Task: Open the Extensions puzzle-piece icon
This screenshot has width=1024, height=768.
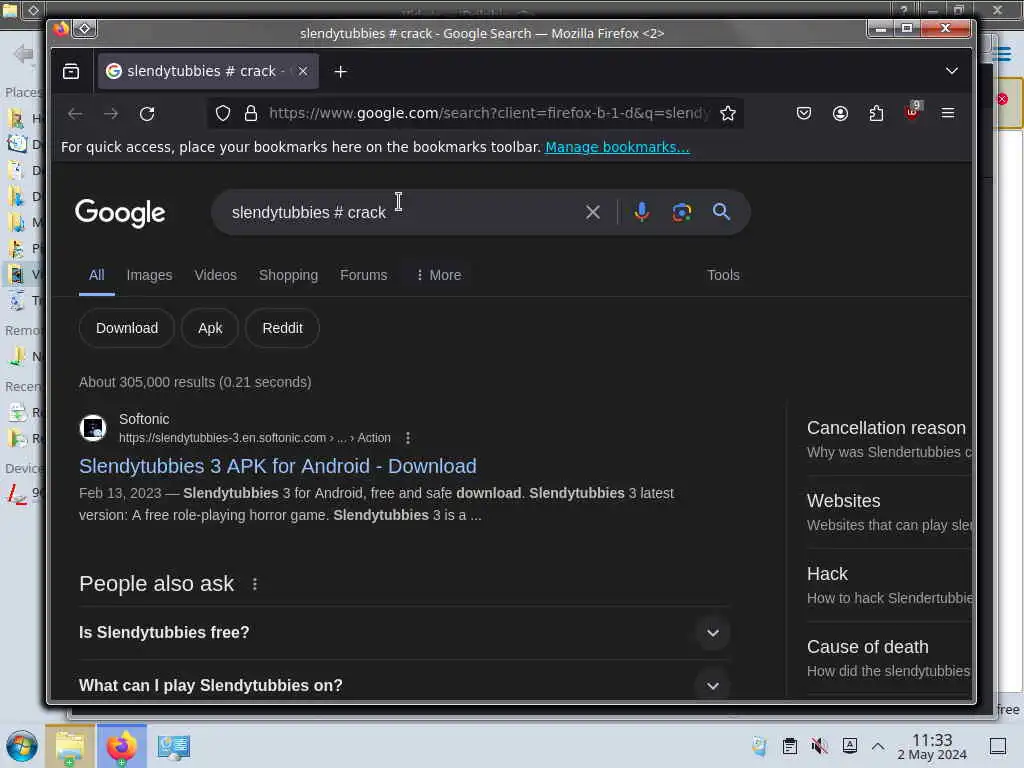Action: point(876,114)
